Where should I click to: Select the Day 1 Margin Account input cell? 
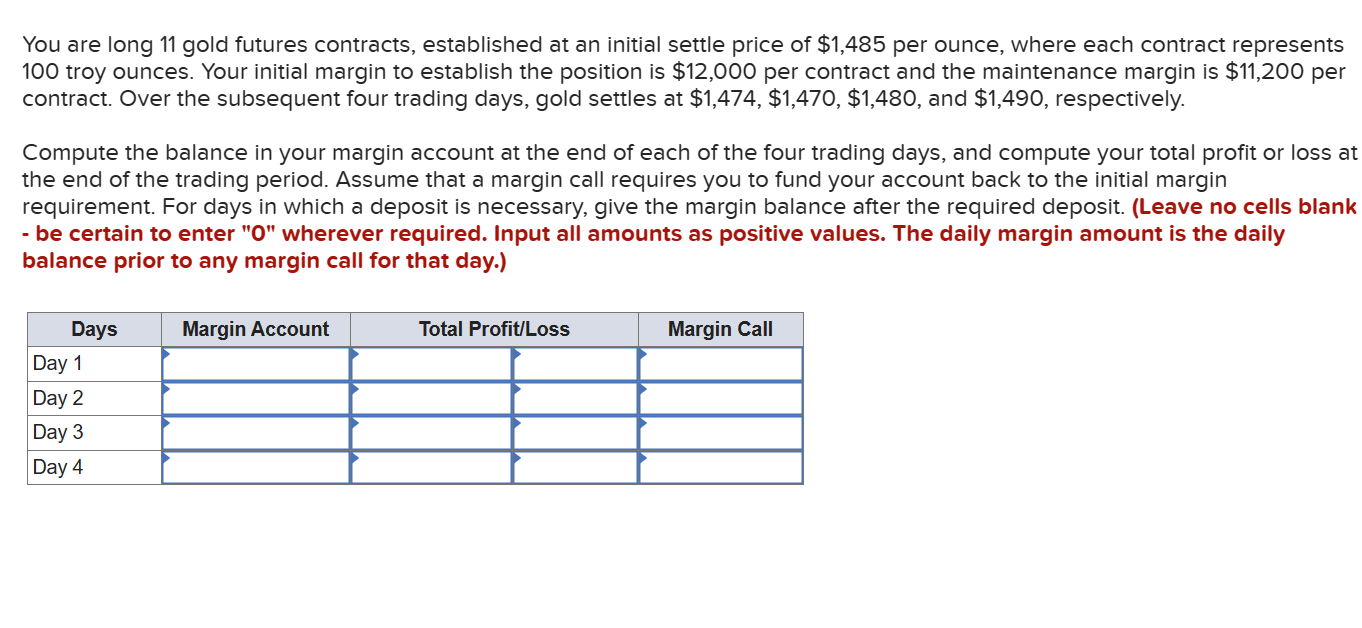(x=255, y=364)
